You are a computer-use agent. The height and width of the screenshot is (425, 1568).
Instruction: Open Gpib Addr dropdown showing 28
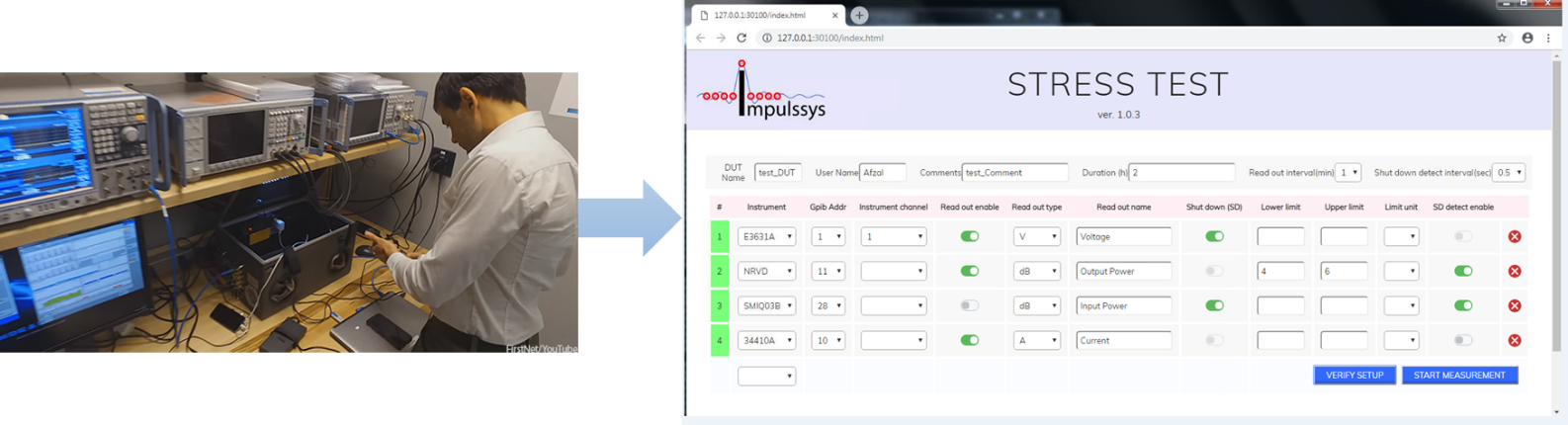point(828,306)
